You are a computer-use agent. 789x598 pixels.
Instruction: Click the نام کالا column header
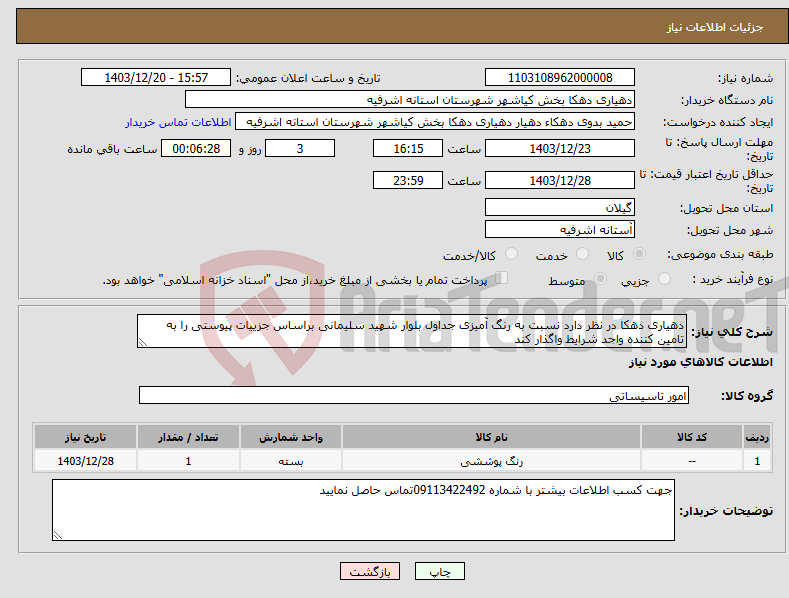tap(491, 437)
